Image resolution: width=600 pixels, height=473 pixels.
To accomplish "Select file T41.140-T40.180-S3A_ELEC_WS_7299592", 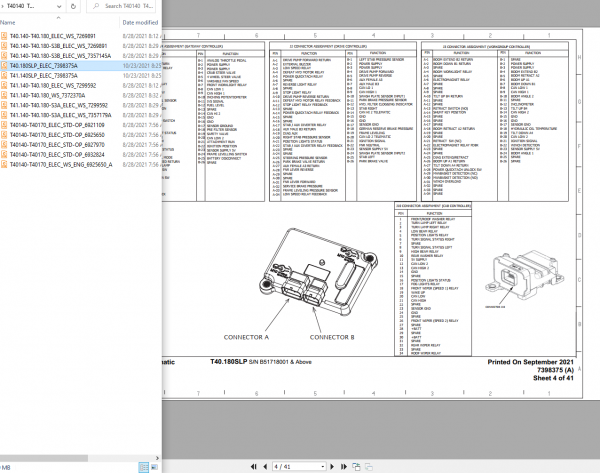I will click(x=59, y=105).
